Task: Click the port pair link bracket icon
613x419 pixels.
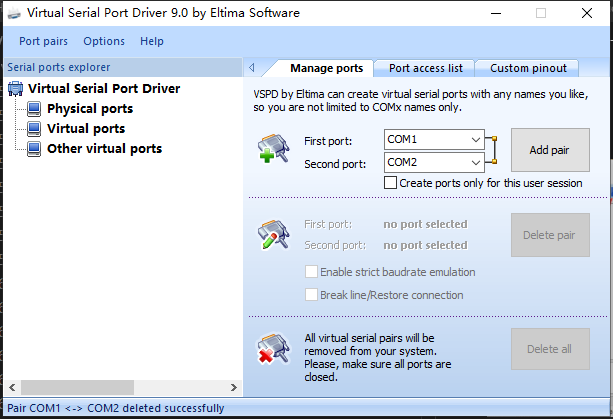Action: (x=491, y=150)
